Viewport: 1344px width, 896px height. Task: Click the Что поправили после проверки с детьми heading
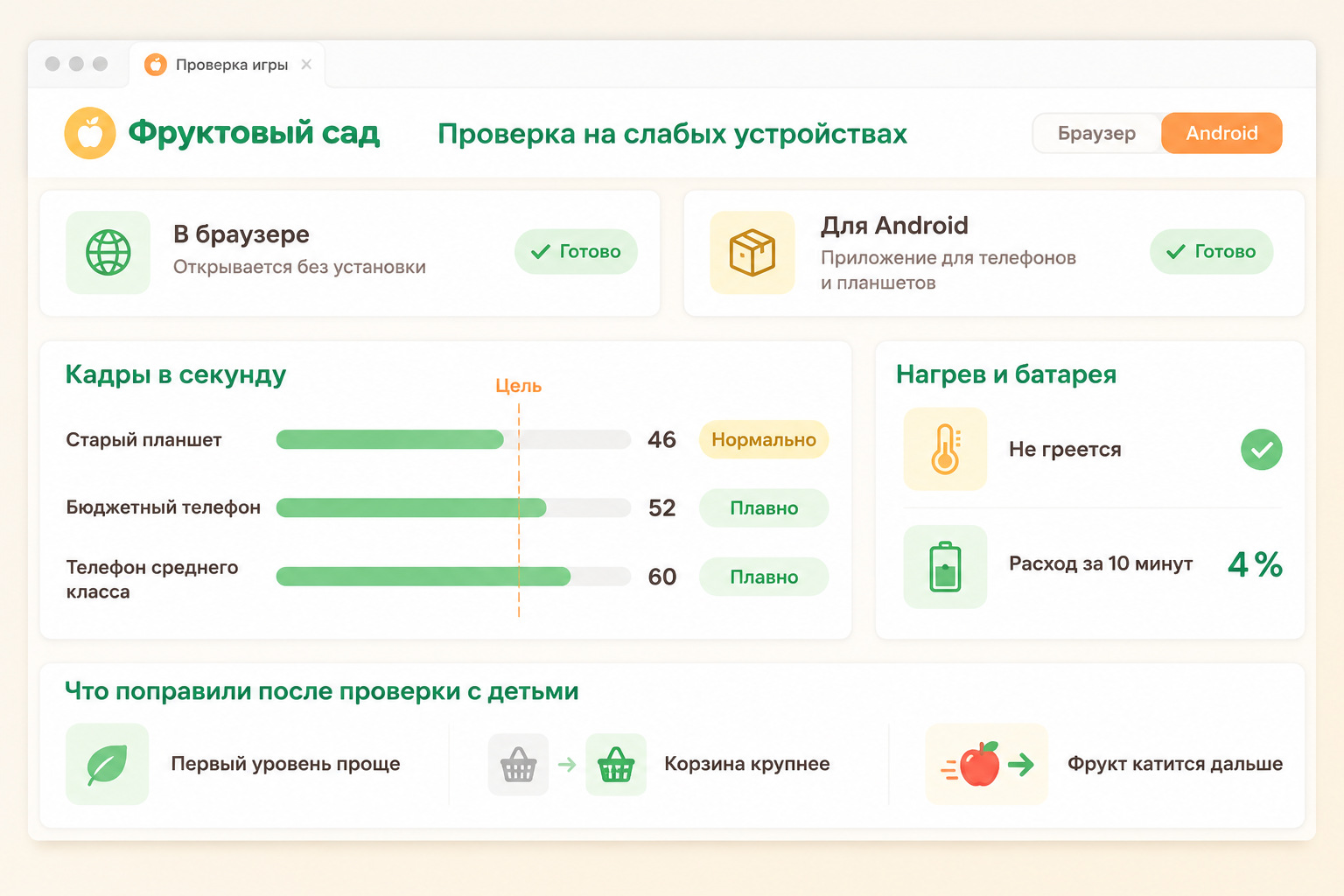point(322,691)
